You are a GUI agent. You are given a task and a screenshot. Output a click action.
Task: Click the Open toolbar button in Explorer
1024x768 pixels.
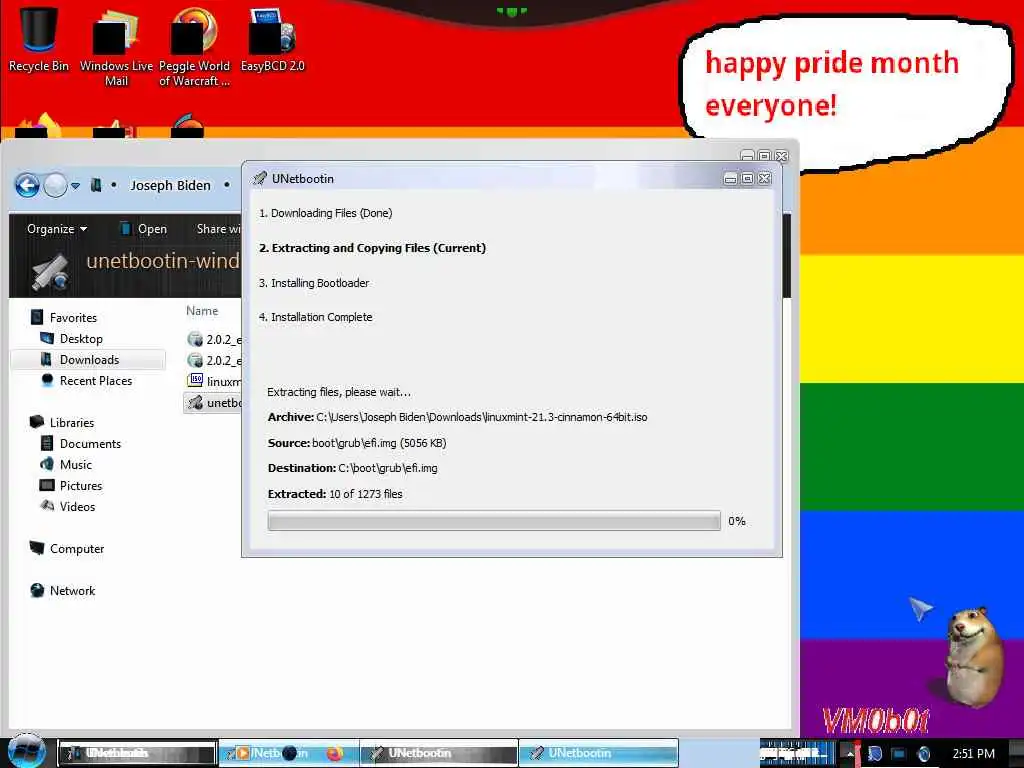click(144, 229)
